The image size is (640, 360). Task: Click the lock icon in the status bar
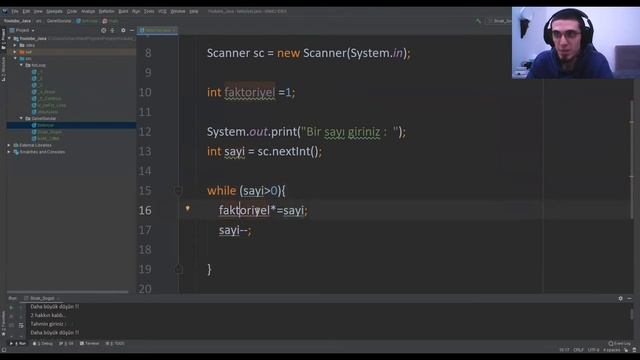pyautogui.click(x=626, y=350)
